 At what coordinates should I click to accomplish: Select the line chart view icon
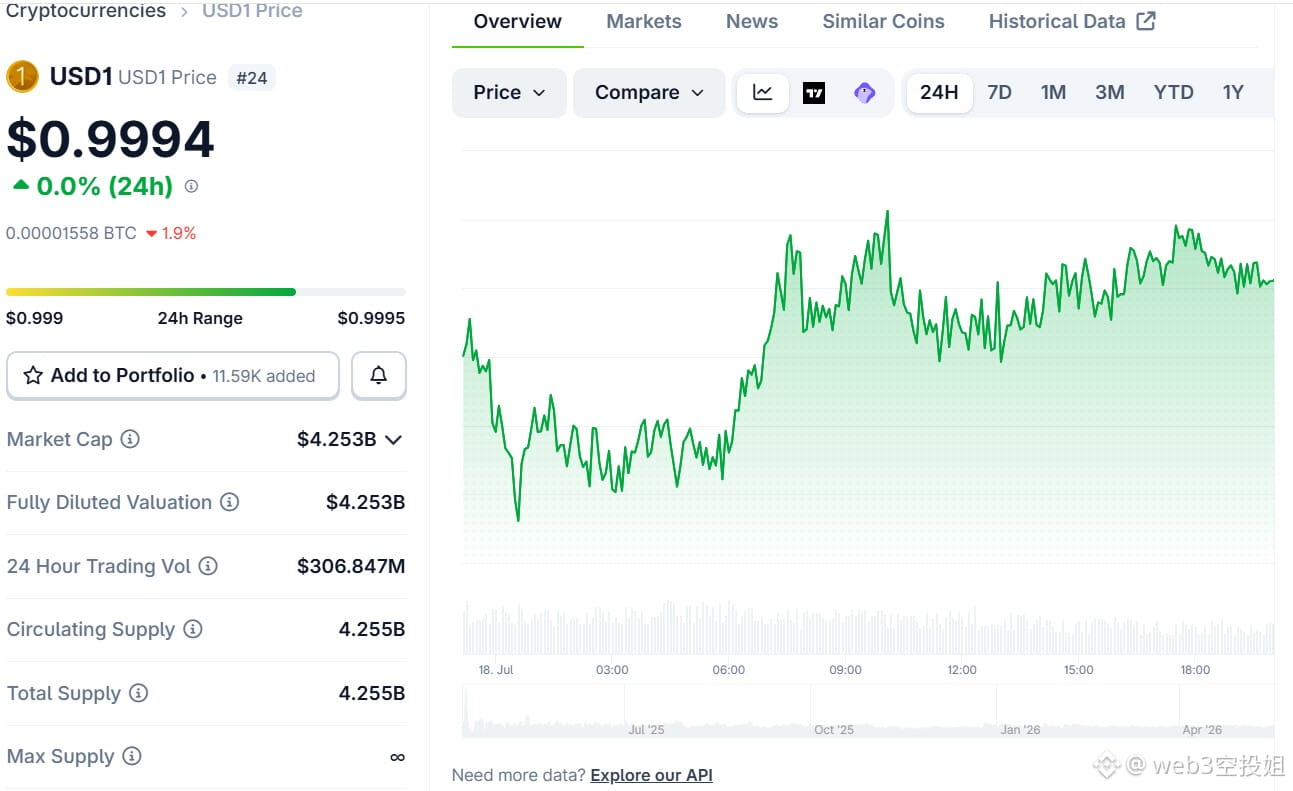click(x=763, y=93)
